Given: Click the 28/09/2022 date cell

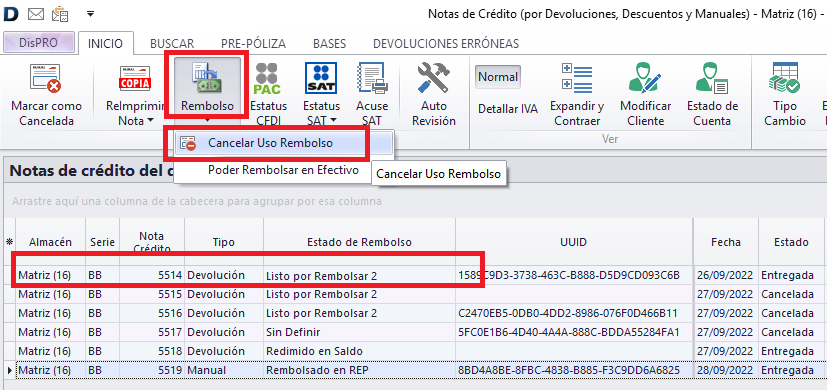Looking at the screenshot, I should click(x=726, y=370).
